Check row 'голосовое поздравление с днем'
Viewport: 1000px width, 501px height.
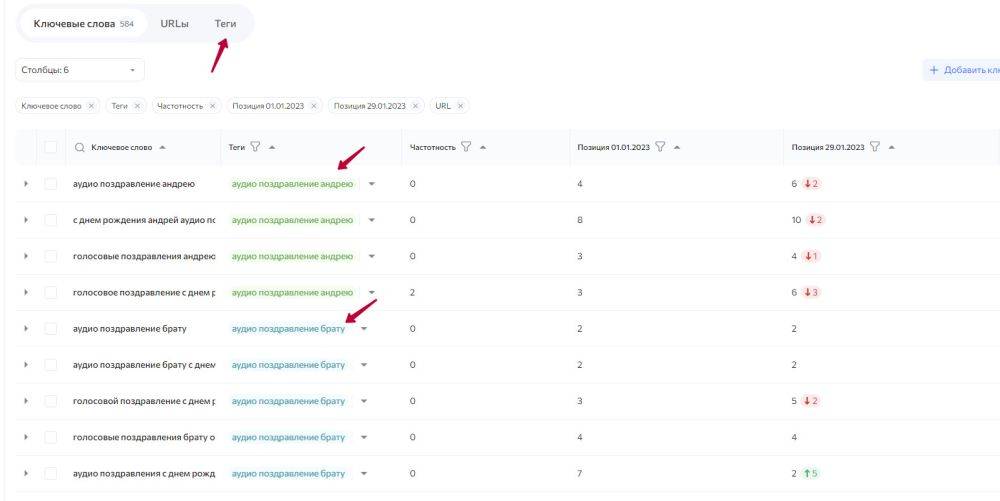50,293
